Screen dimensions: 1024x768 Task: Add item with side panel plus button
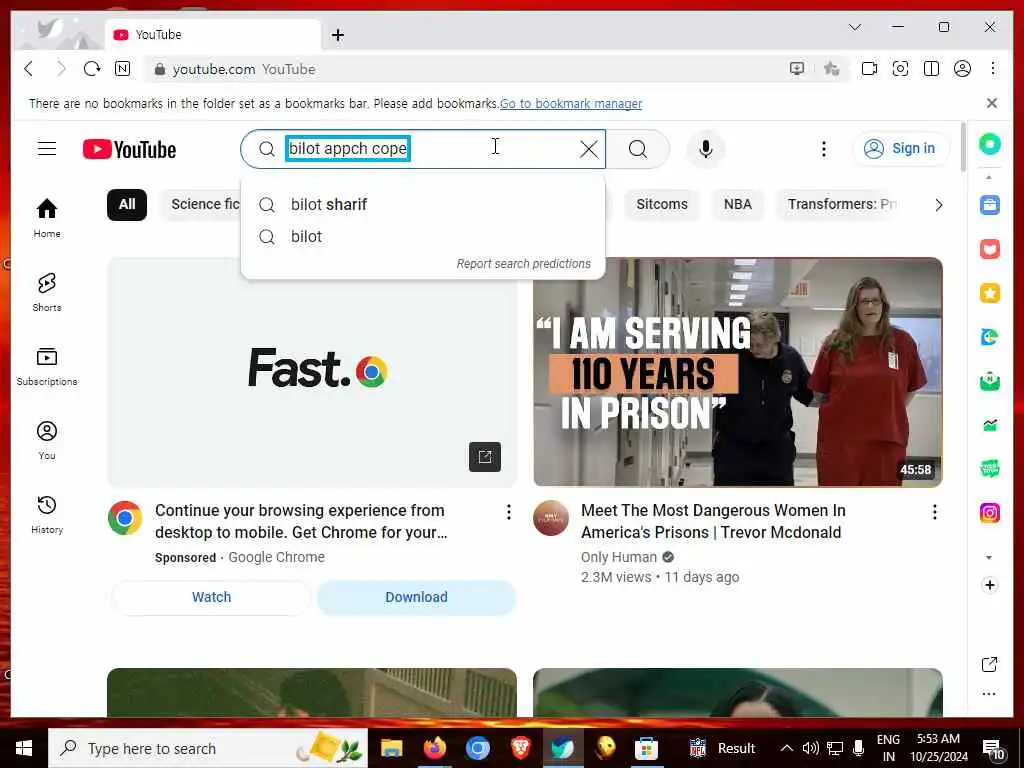point(989,585)
